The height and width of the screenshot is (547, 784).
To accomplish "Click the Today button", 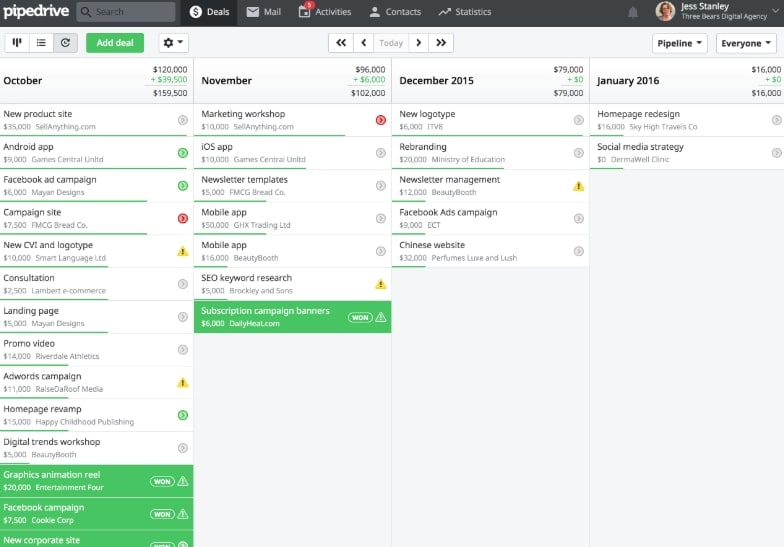I will 391,43.
